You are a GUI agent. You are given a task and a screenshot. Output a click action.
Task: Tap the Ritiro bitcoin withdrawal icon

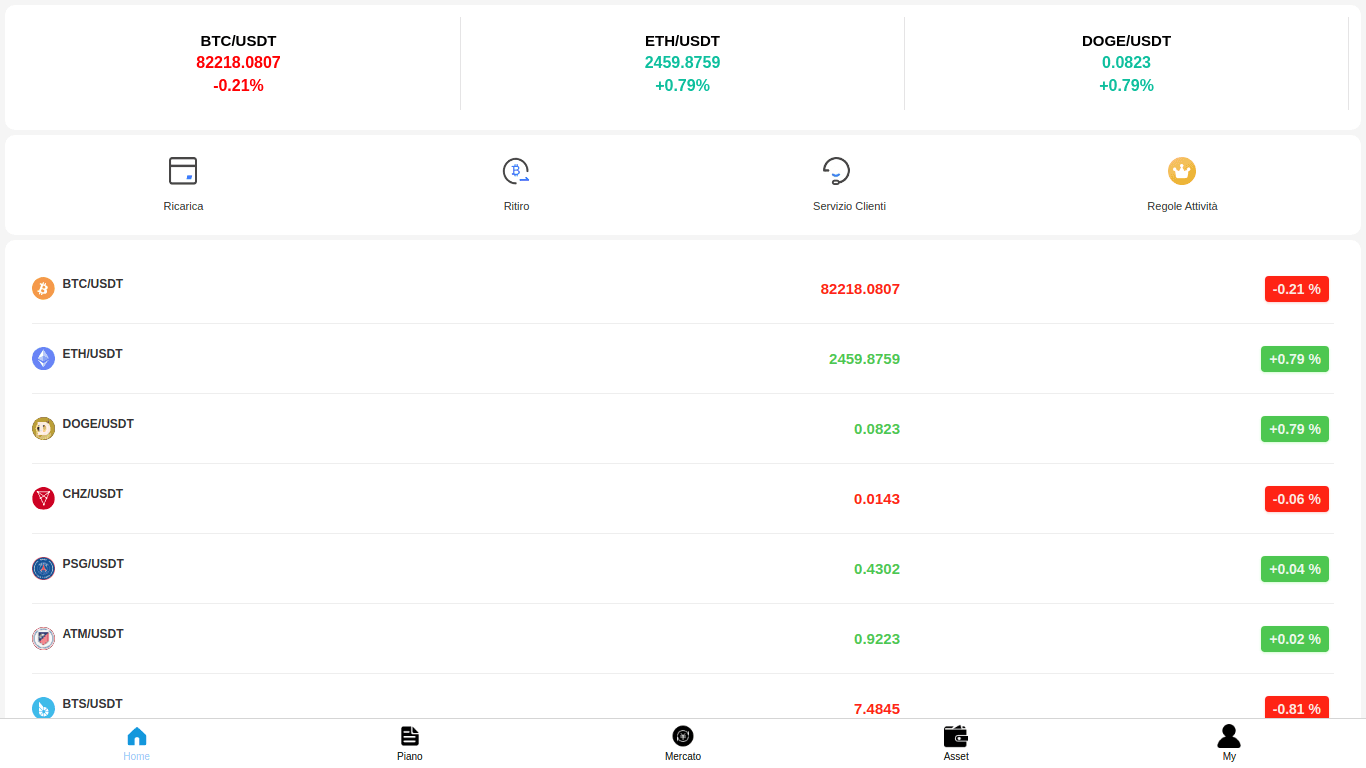tap(516, 171)
